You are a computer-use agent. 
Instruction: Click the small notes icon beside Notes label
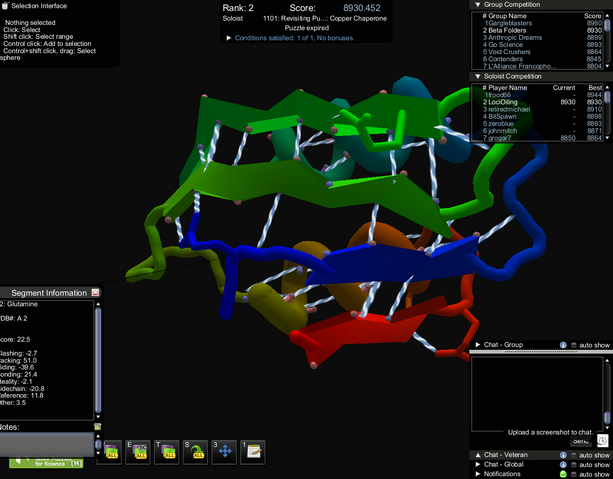[97, 427]
